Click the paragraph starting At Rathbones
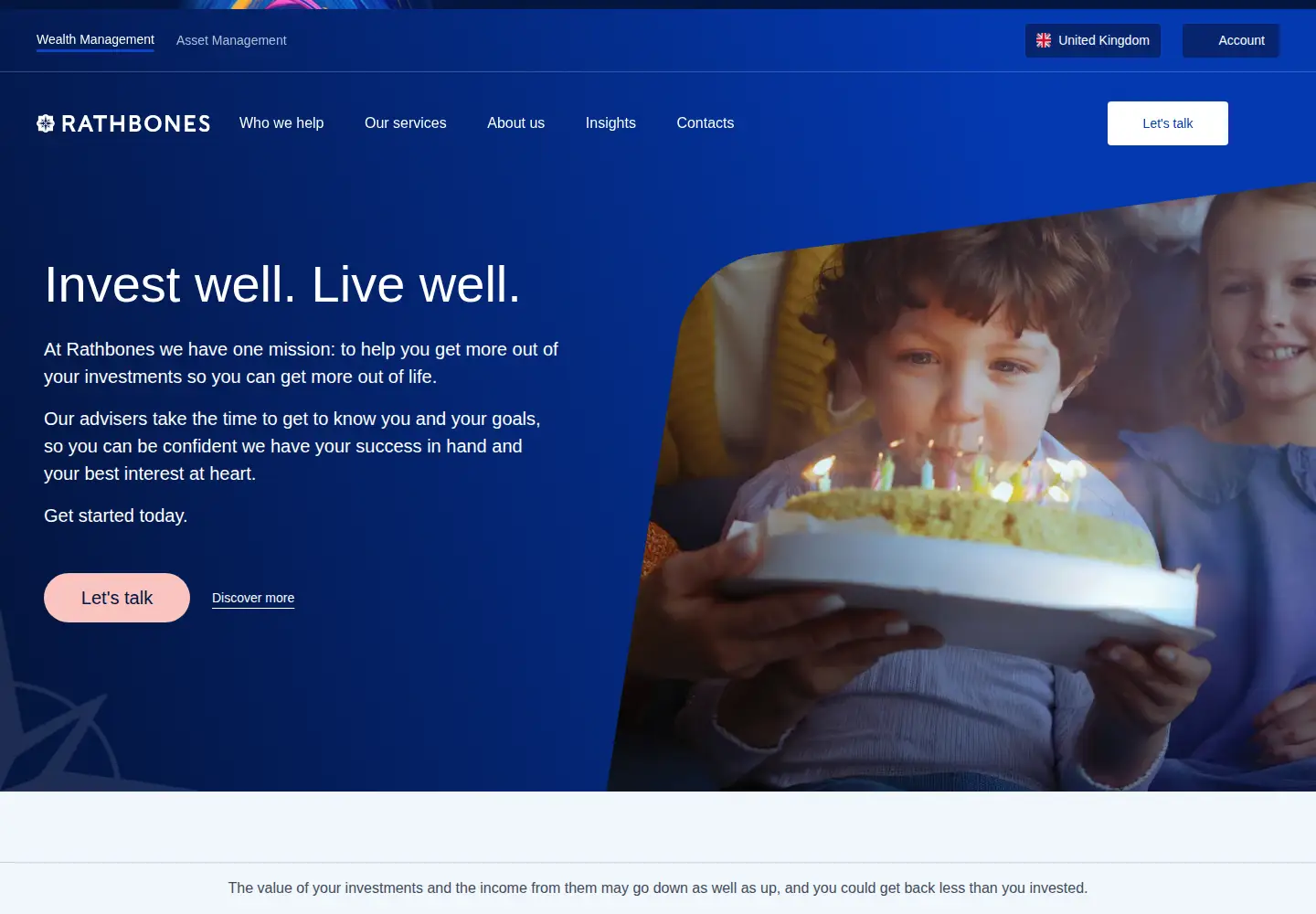This screenshot has width=1316, height=914. (x=302, y=363)
